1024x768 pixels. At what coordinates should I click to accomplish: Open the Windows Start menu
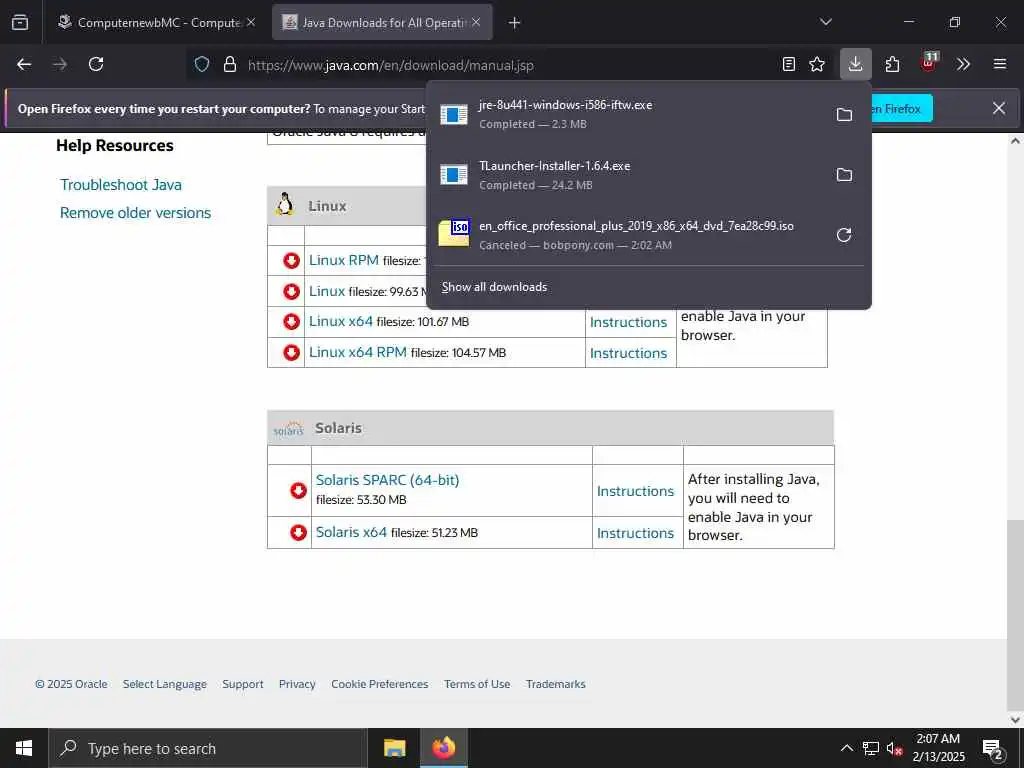(24, 748)
